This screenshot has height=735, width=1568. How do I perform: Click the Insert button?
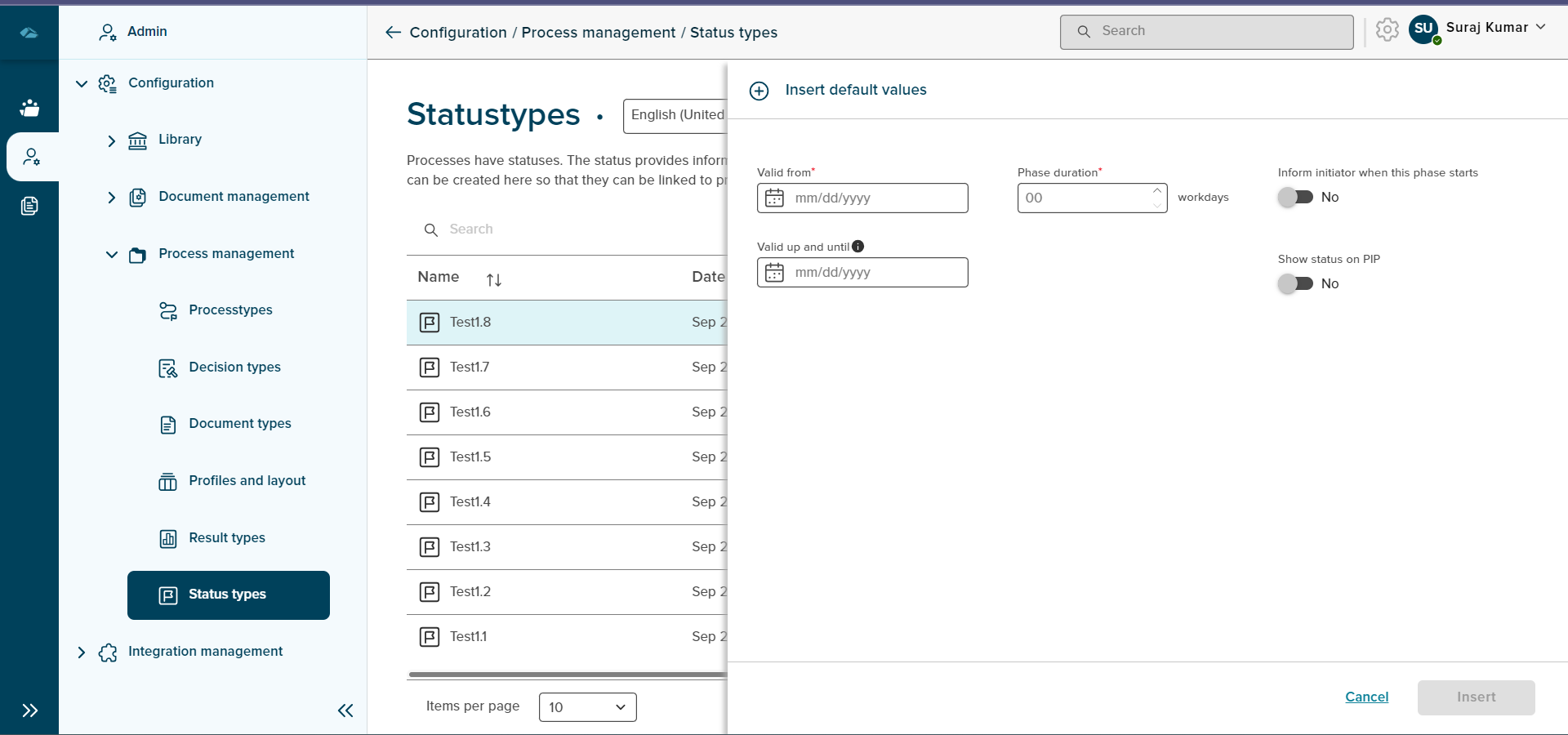pos(1476,697)
